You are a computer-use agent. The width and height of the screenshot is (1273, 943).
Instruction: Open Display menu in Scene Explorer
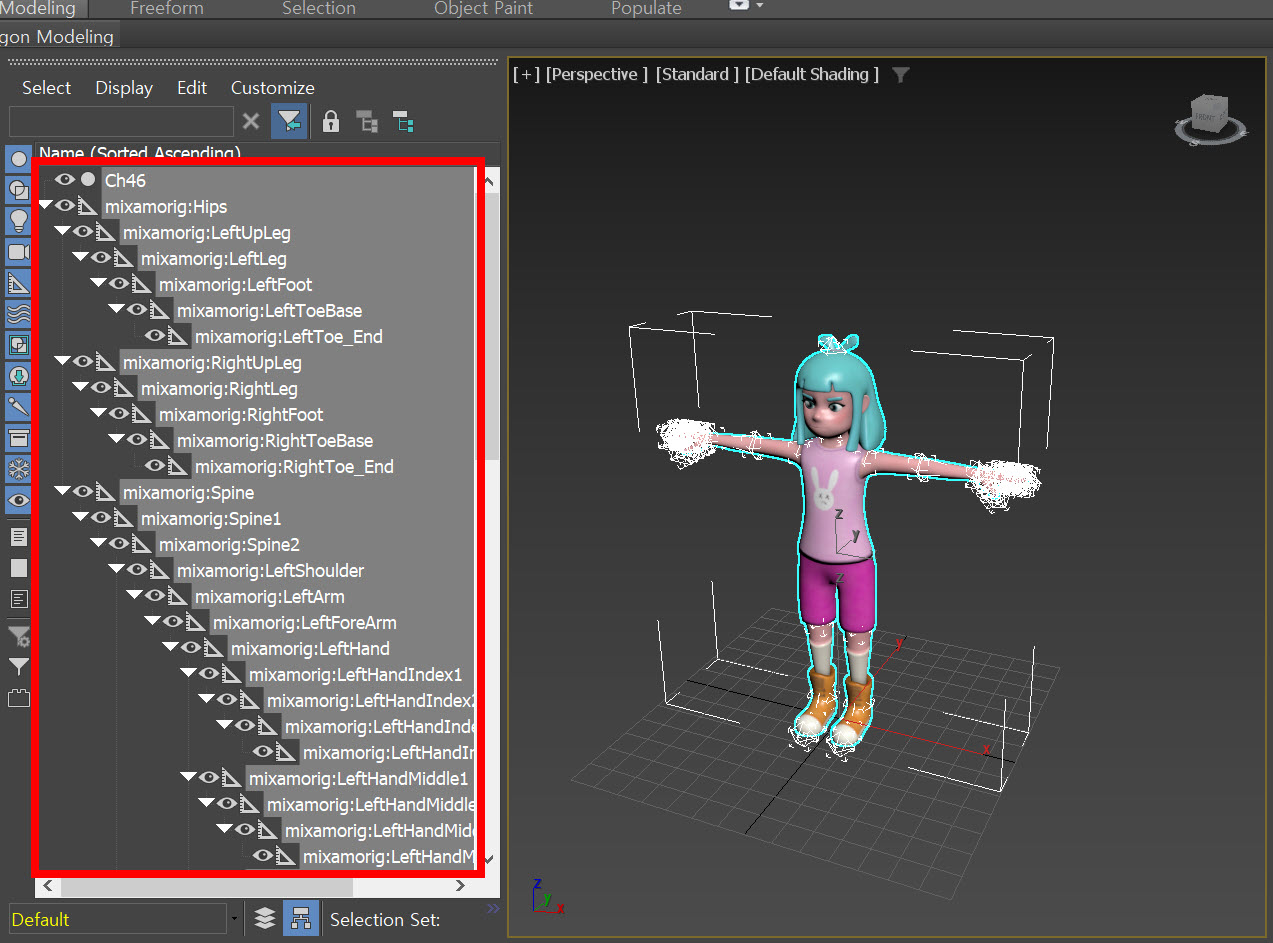pos(124,88)
